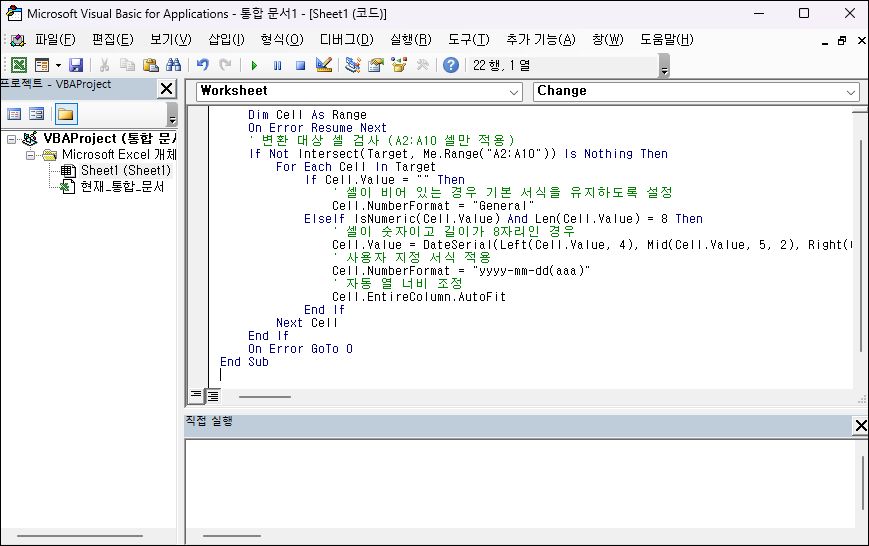
Task: Open the Properties Window toolbar icon
Action: click(x=376, y=65)
